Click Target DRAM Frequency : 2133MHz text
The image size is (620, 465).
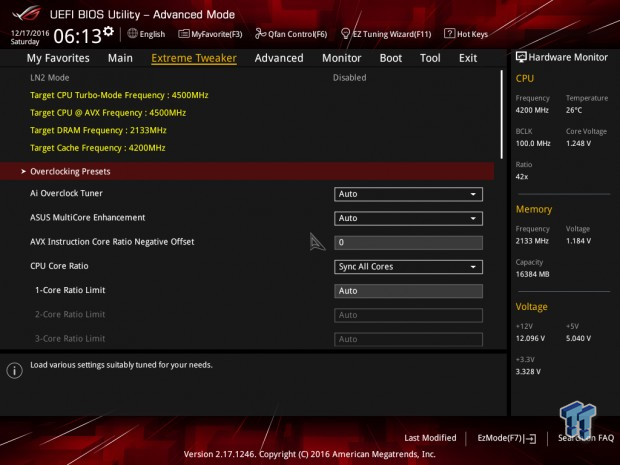coord(98,130)
